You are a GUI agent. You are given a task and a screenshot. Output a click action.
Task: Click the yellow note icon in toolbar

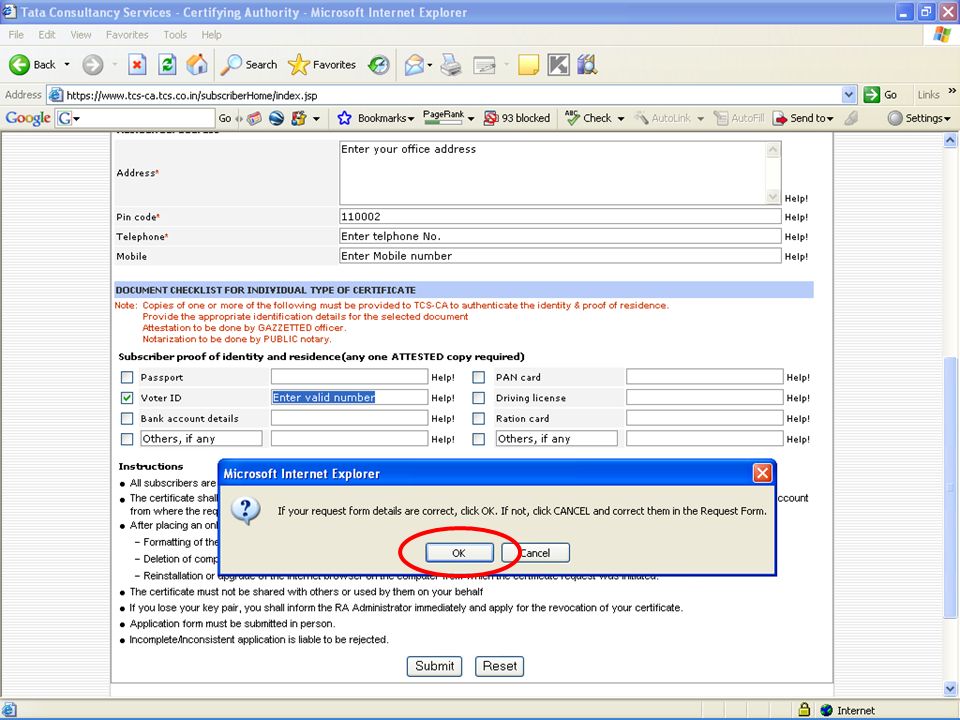pos(528,64)
